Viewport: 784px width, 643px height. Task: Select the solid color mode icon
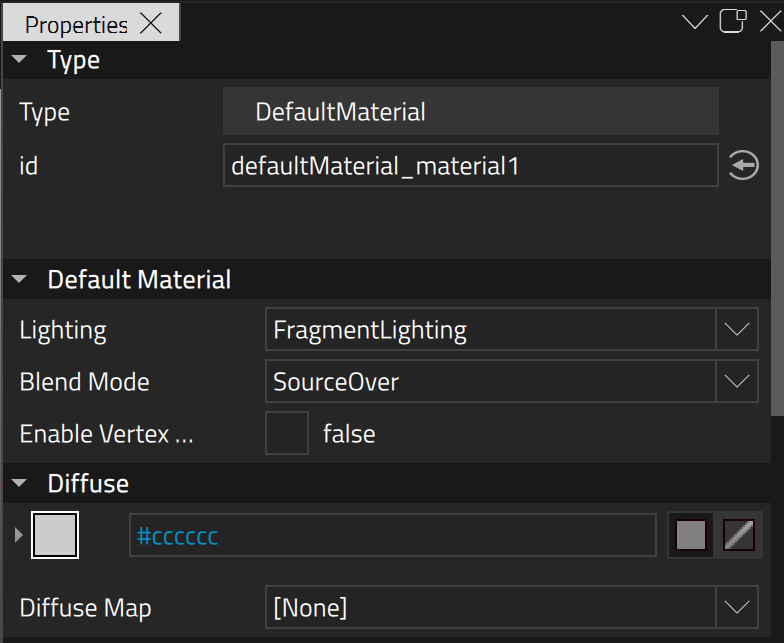click(690, 535)
